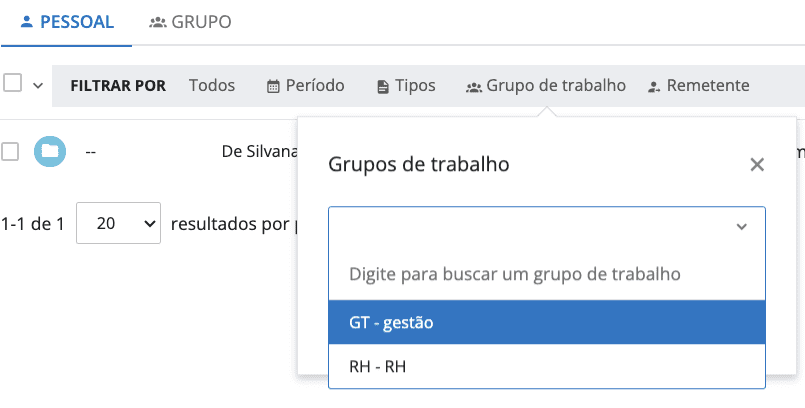Switch to the GRUPO tab

[190, 22]
